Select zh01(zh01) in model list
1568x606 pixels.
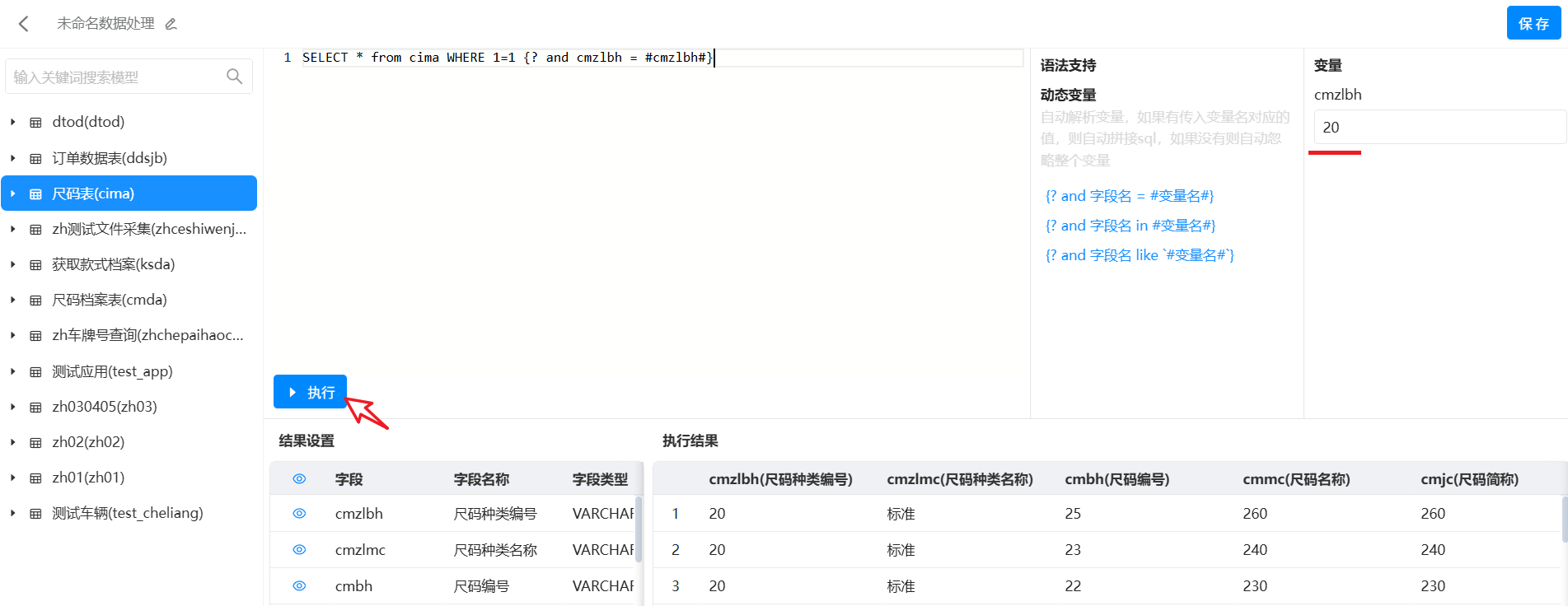click(x=88, y=478)
